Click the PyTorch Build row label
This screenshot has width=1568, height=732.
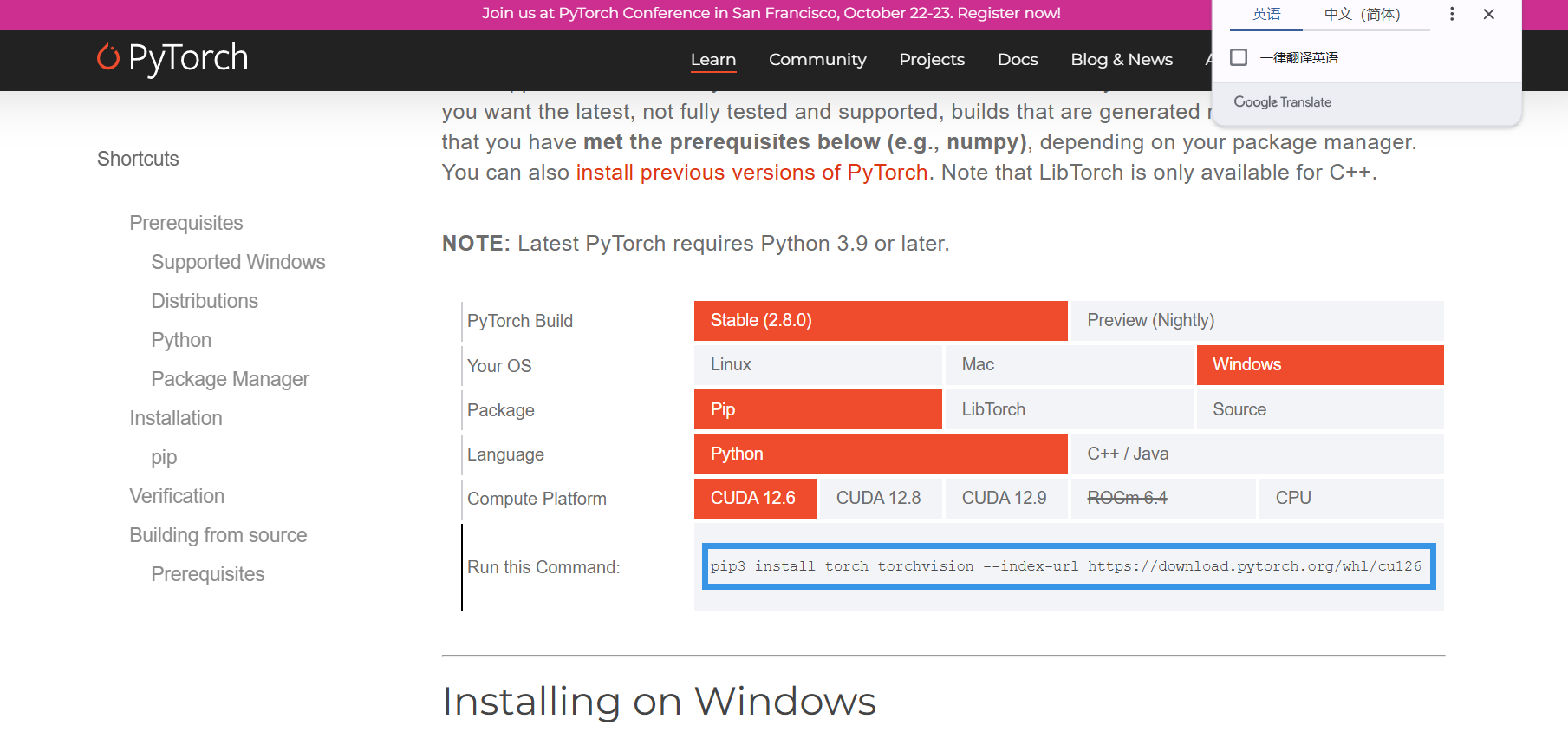(520, 321)
